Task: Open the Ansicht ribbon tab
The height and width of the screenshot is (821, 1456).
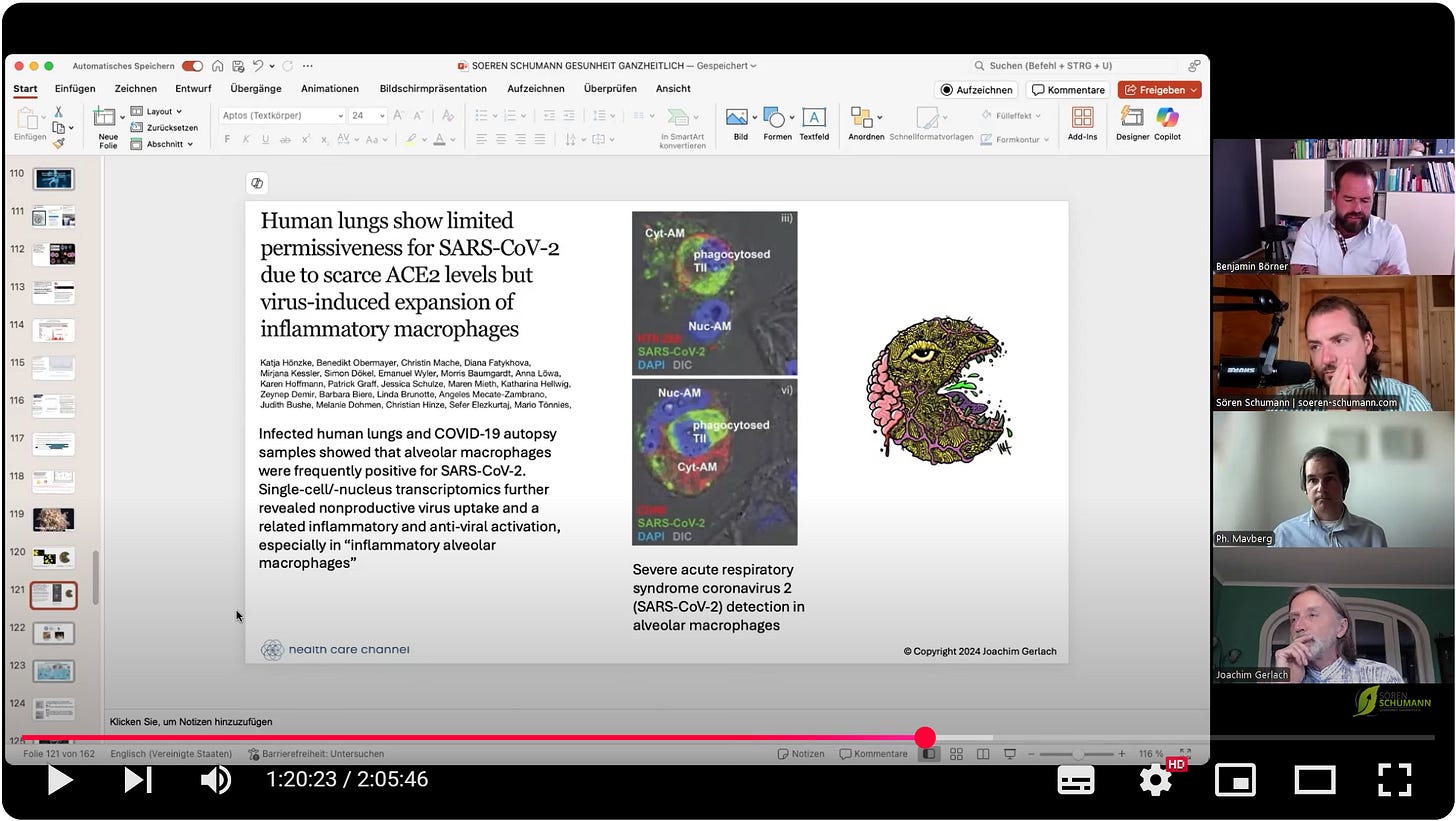Action: [673, 89]
